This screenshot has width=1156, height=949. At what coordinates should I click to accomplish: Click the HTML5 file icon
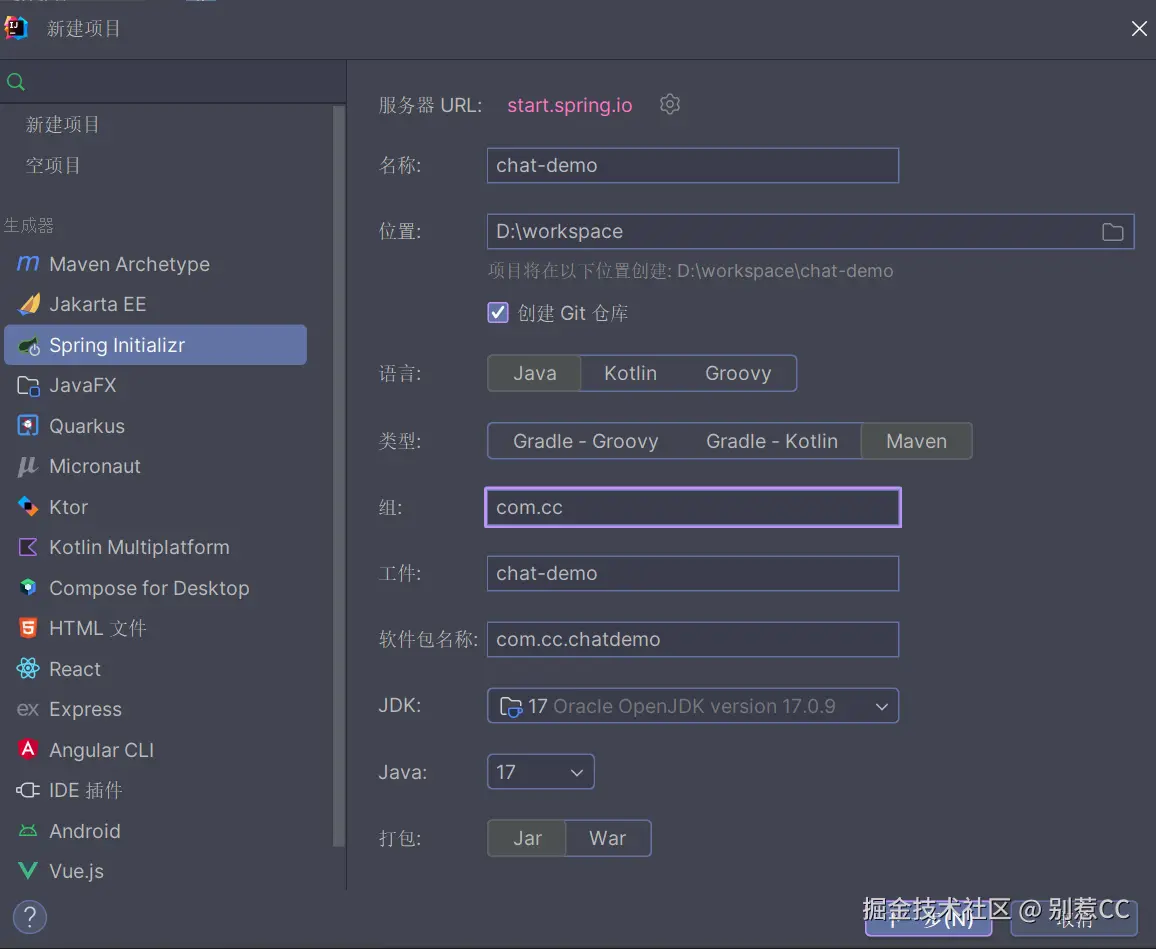click(x=28, y=628)
